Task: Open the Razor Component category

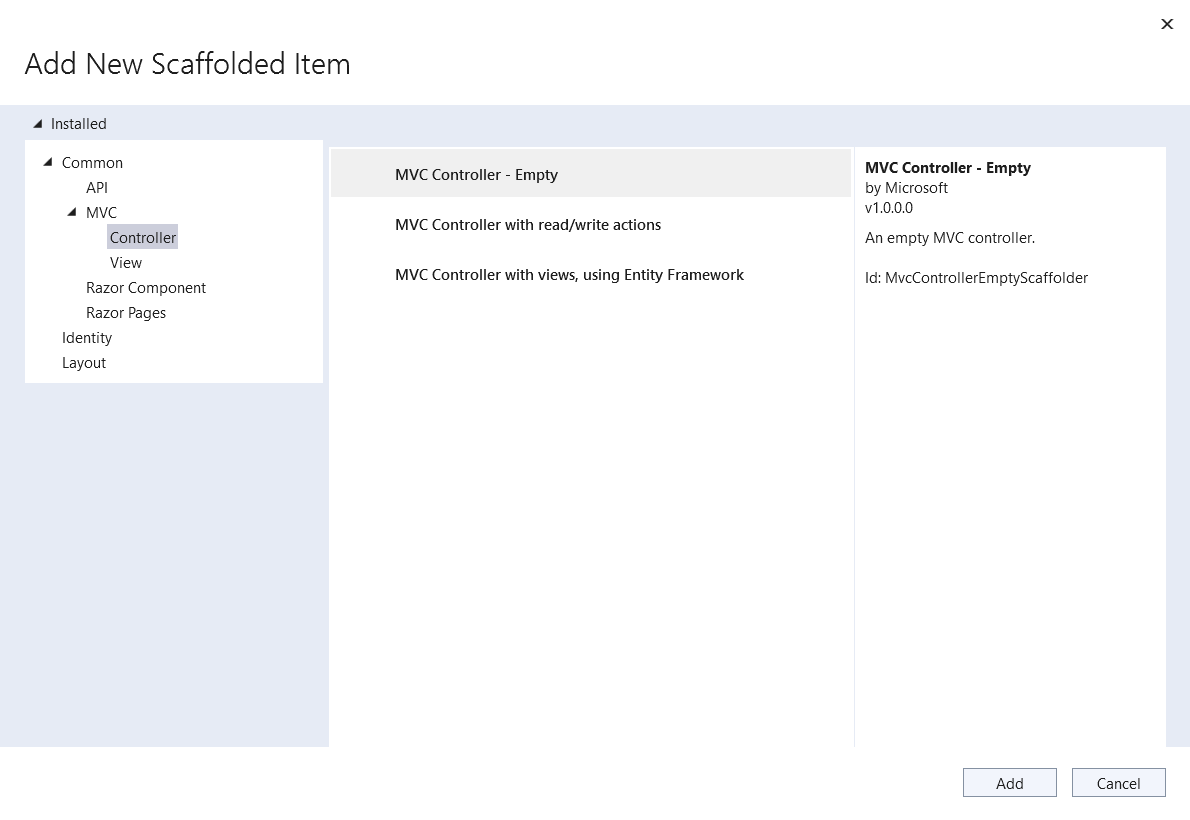Action: point(146,288)
